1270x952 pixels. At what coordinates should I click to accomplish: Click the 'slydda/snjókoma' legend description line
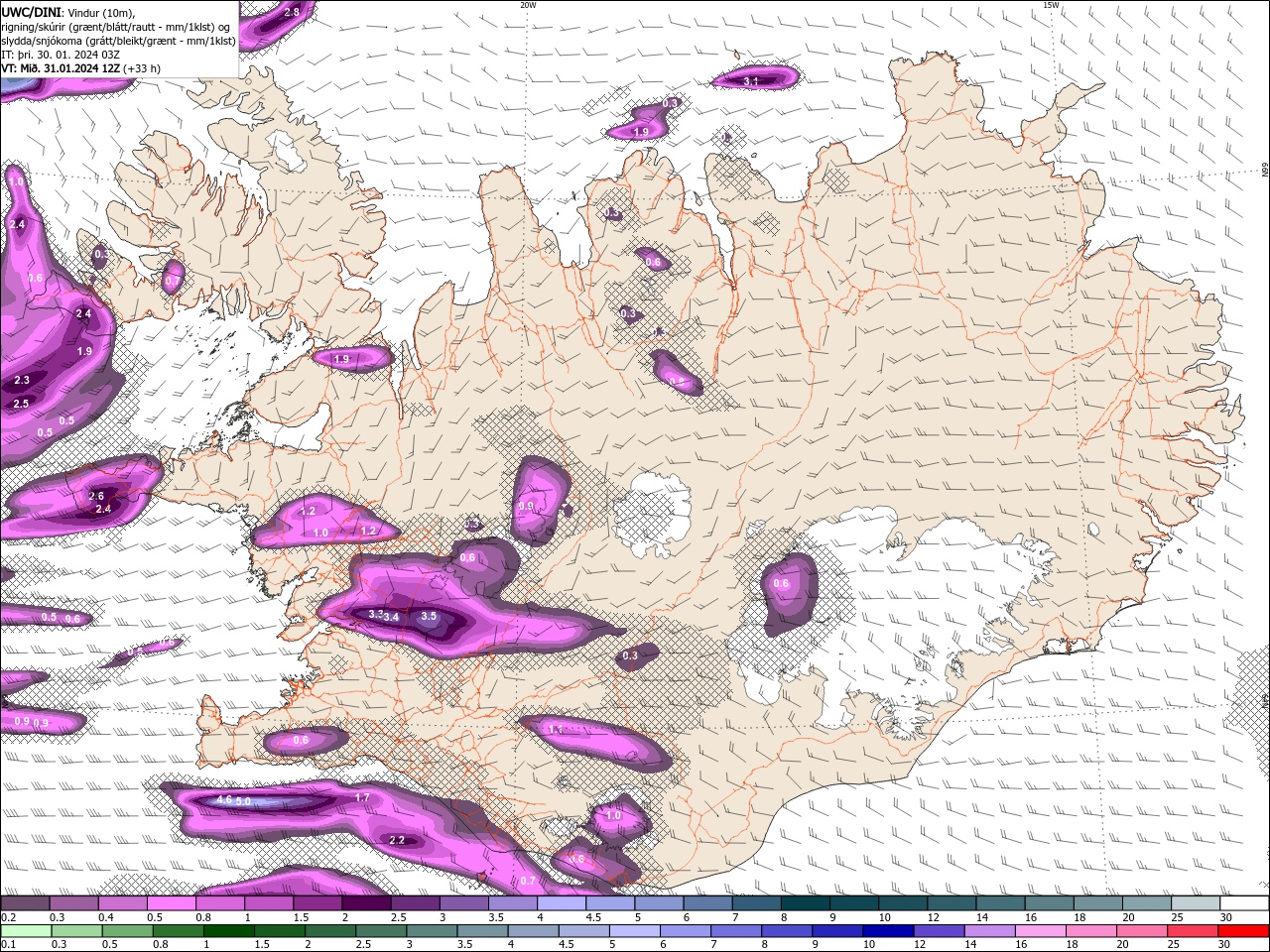[119, 41]
